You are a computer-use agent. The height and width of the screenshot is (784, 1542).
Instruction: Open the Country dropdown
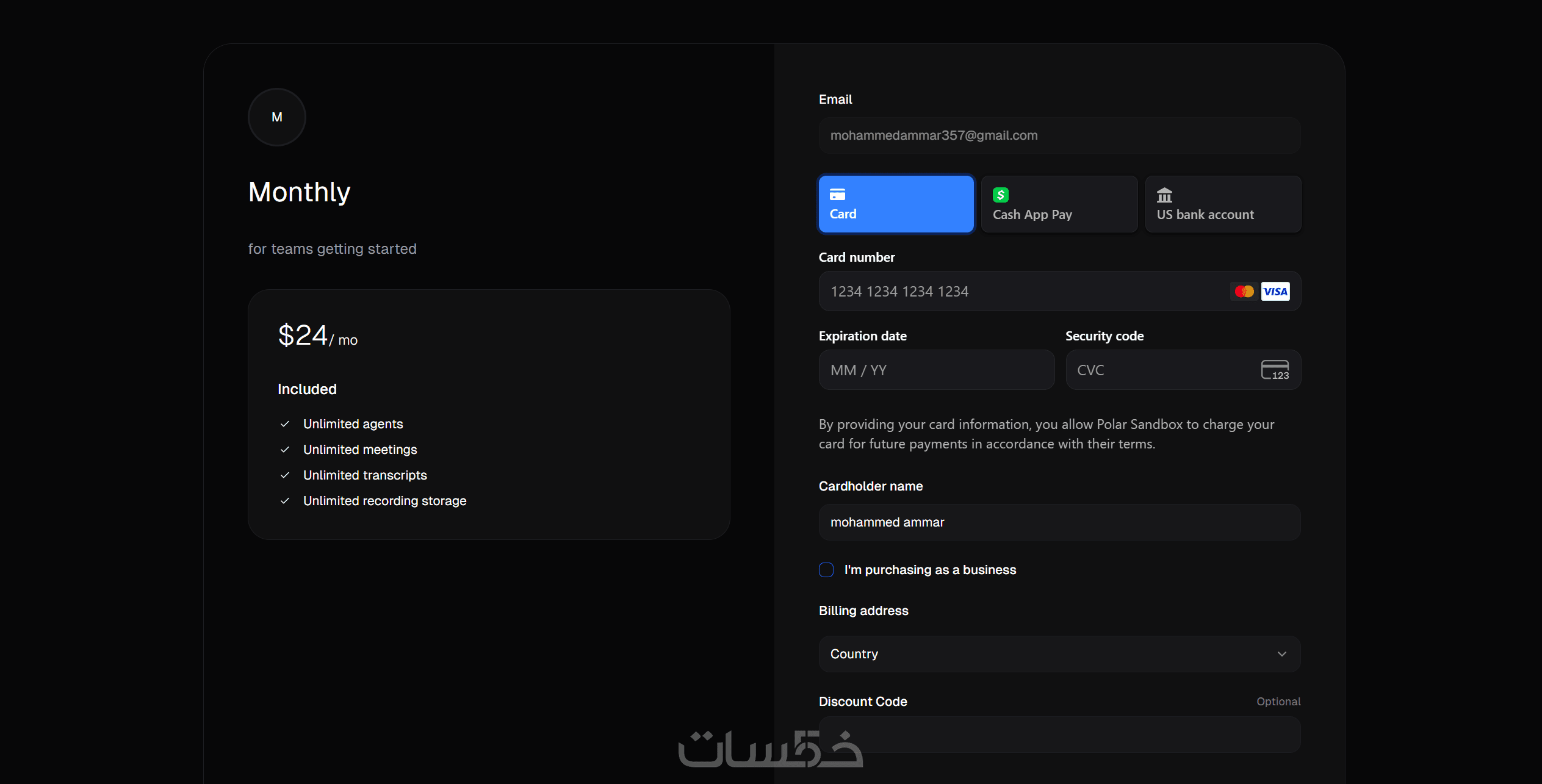coord(1037,654)
